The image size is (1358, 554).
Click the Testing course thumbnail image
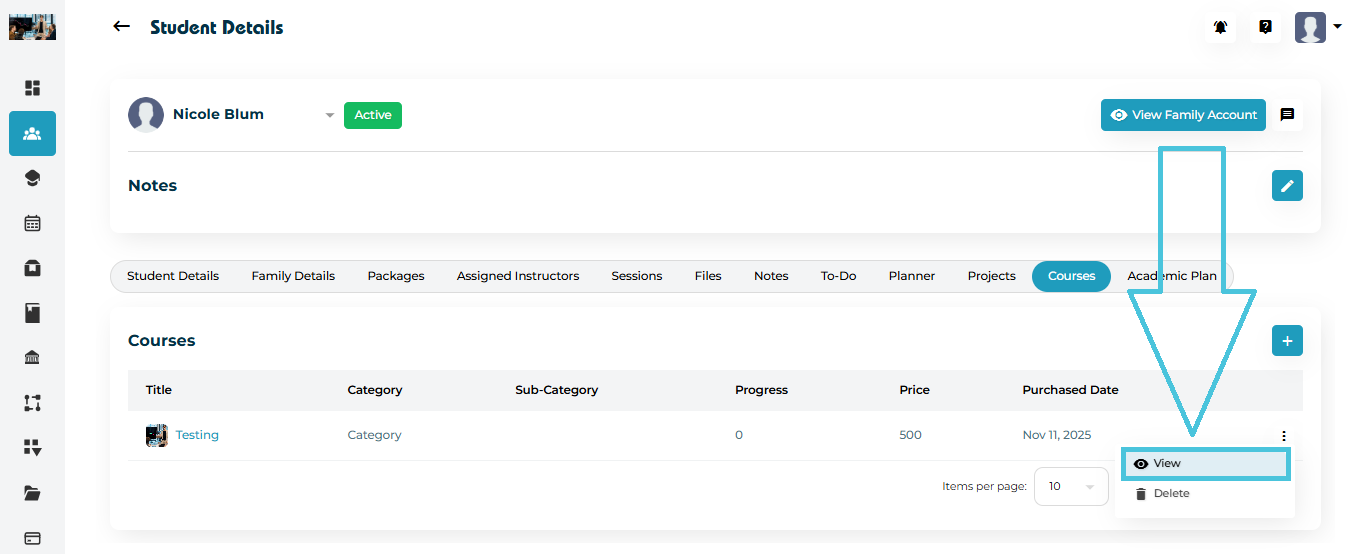156,435
